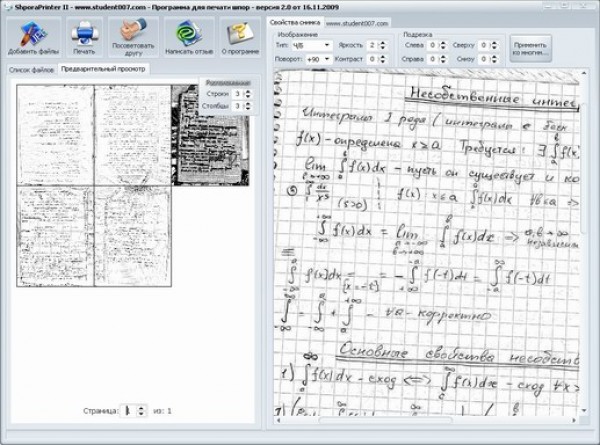The image size is (600, 445).
Task: Click the scroll-right arrow of the image view
Action: point(574,420)
